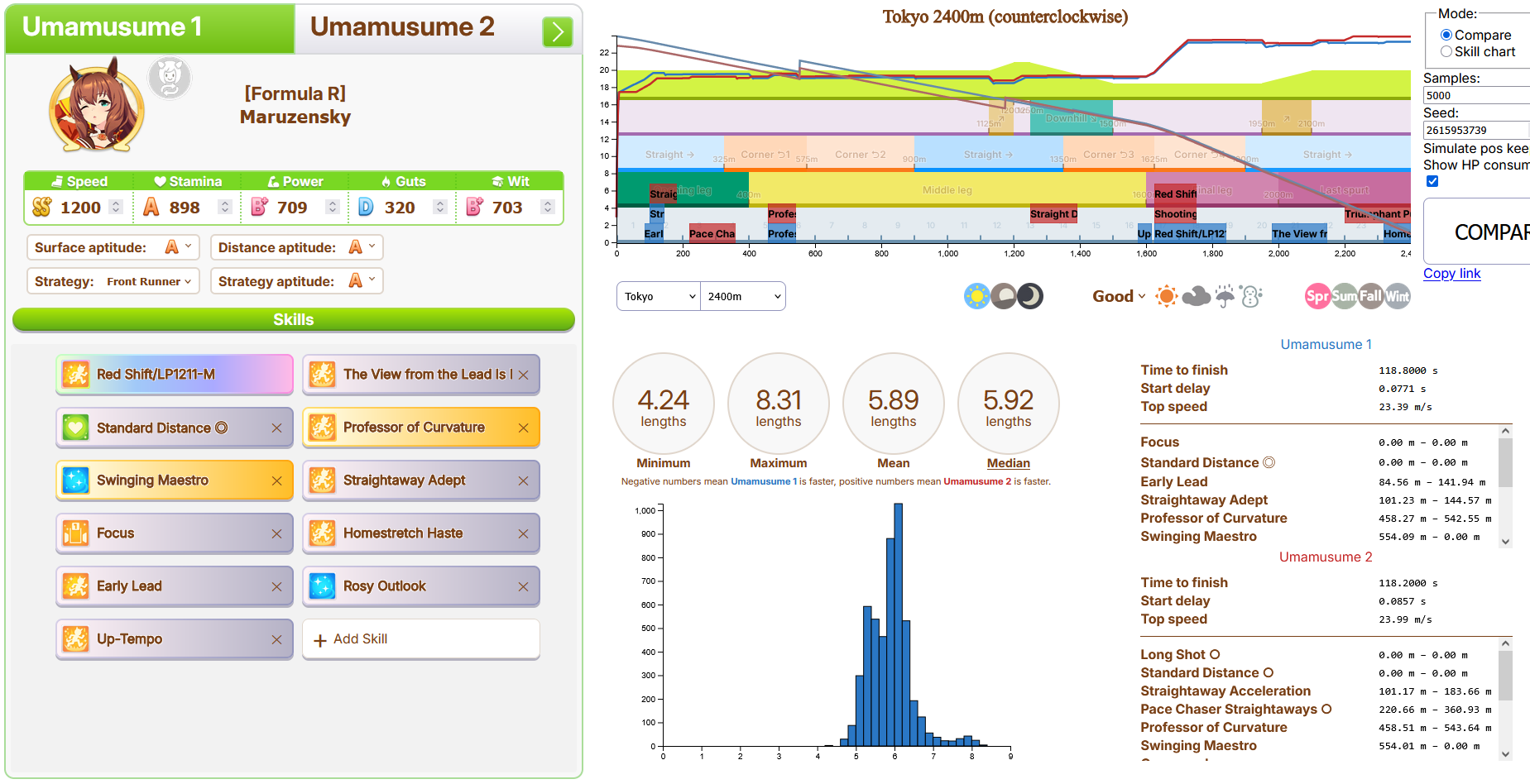Open Strategy Front Runner dropdown
This screenshot has width=1530, height=784.
pos(113,281)
